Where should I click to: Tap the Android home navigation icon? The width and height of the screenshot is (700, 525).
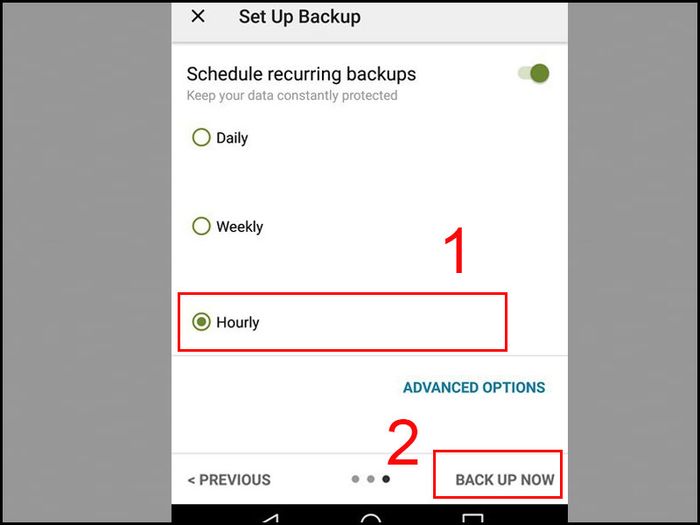tap(371, 519)
